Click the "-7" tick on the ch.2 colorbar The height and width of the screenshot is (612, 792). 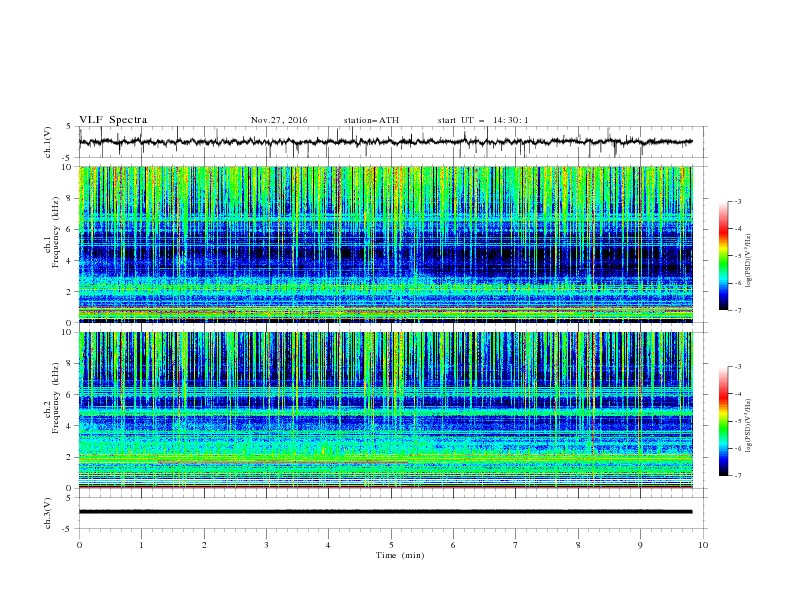tap(738, 475)
